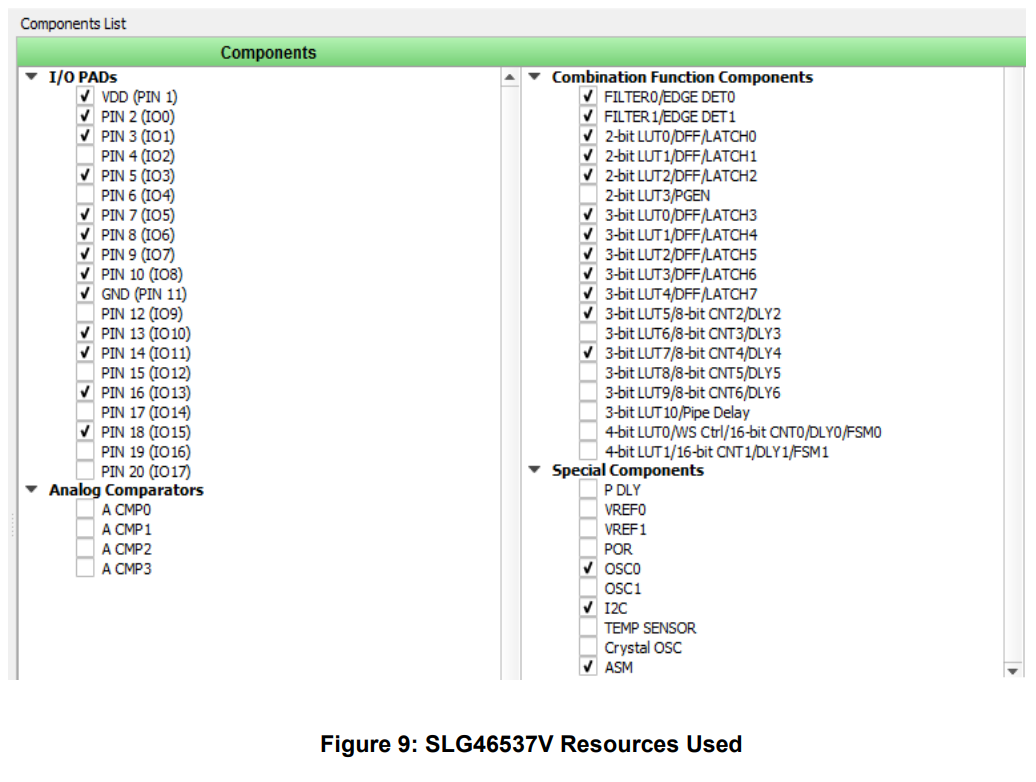
Task: Uncheck PIN 10 (IO8) checkbox
Action: (85, 274)
